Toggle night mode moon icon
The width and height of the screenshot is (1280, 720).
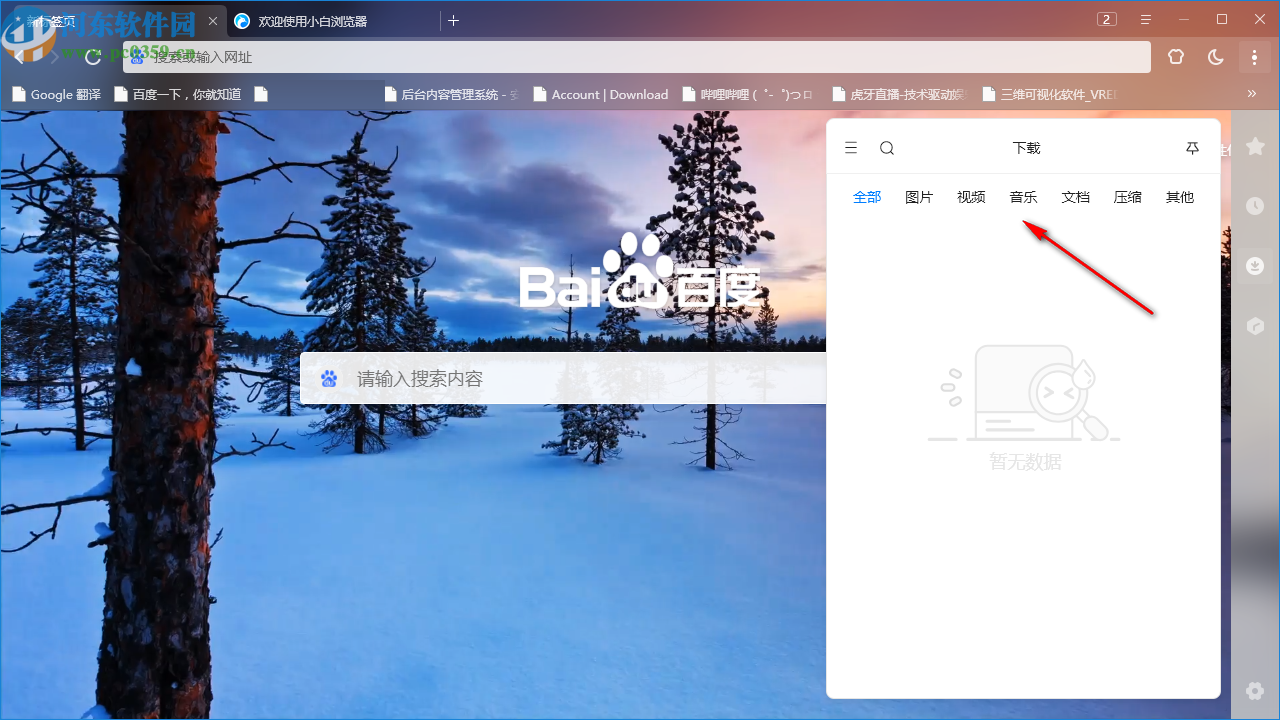click(x=1216, y=57)
